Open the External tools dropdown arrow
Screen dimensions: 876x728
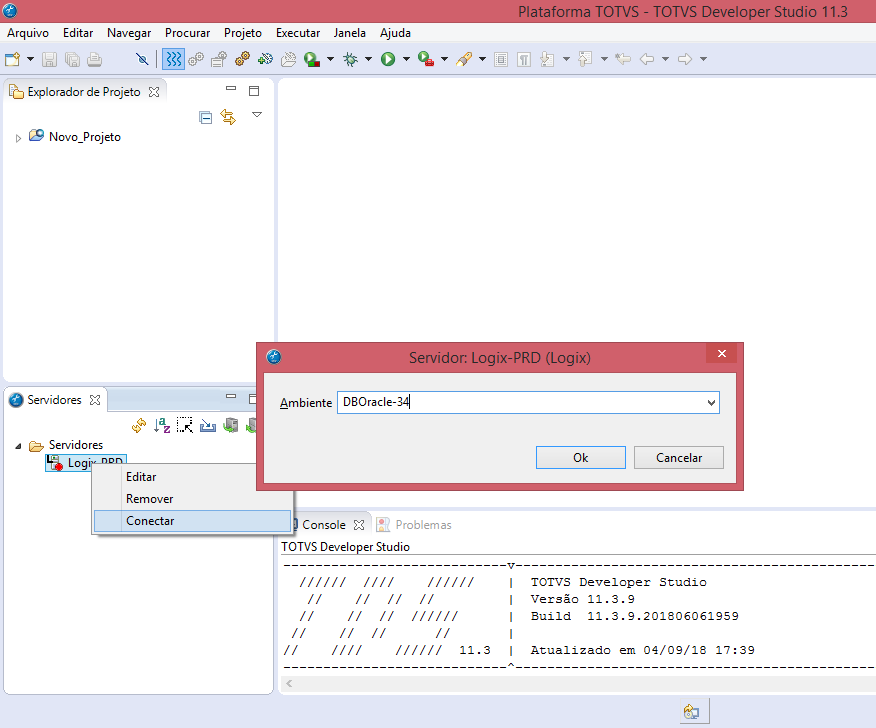click(444, 59)
